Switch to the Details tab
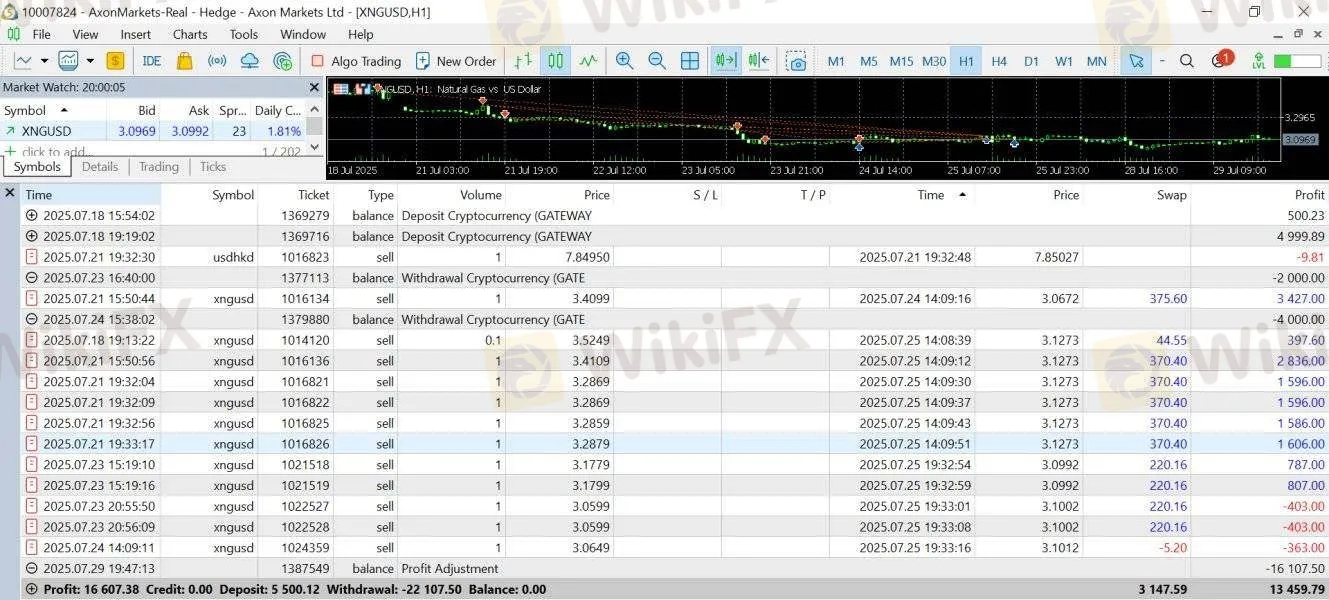This screenshot has height=600, width=1329. point(100,167)
